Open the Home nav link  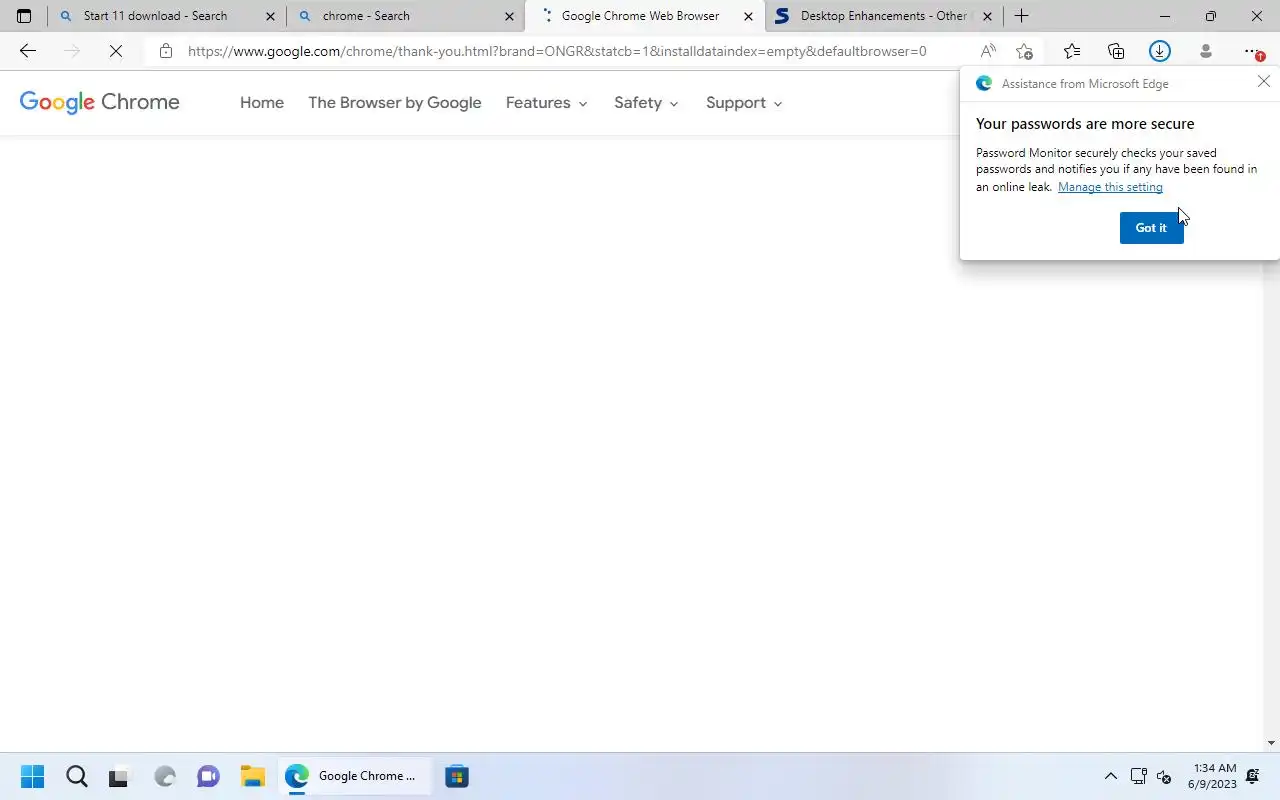[x=262, y=103]
